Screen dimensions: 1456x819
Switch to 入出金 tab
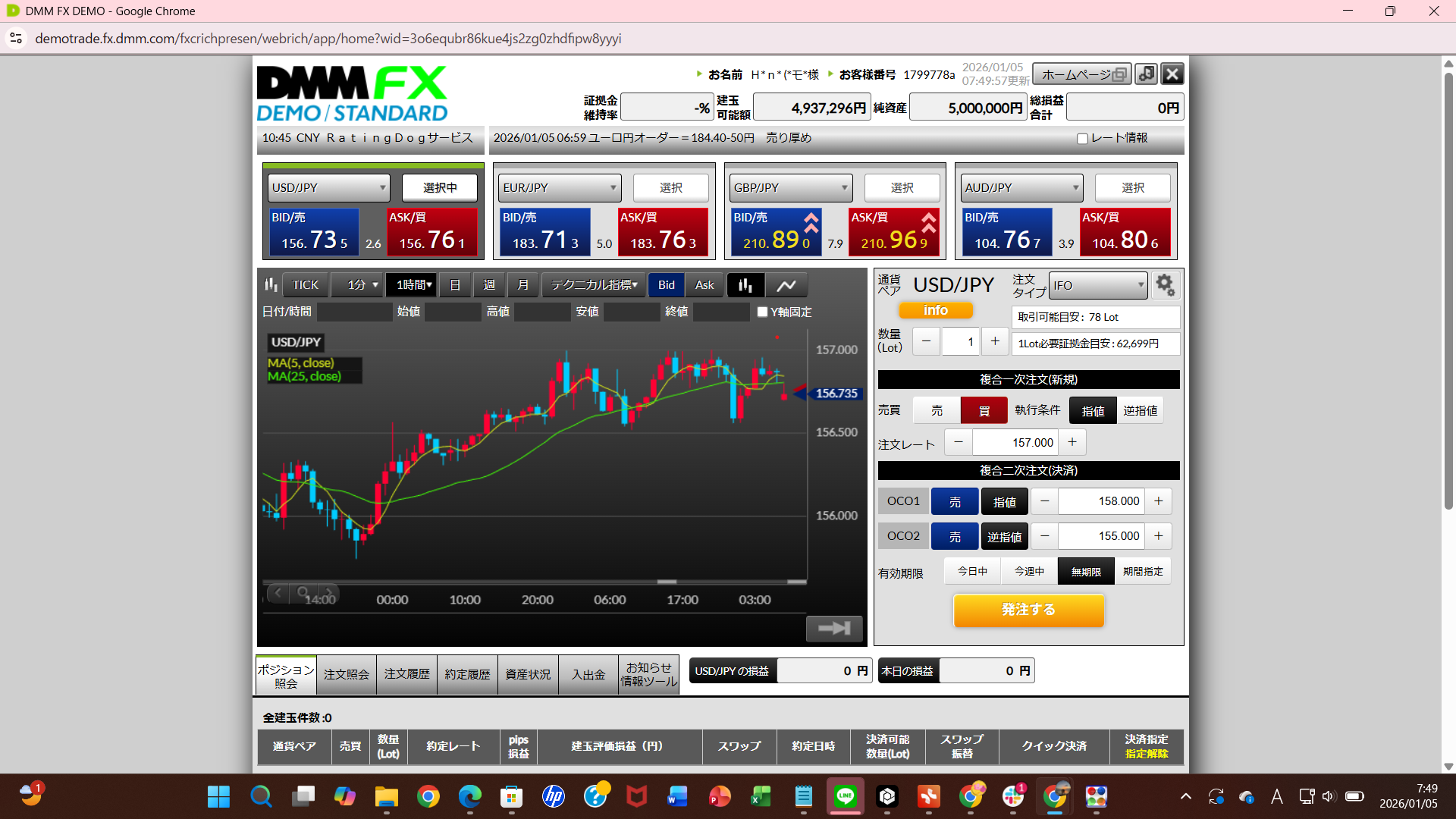588,674
